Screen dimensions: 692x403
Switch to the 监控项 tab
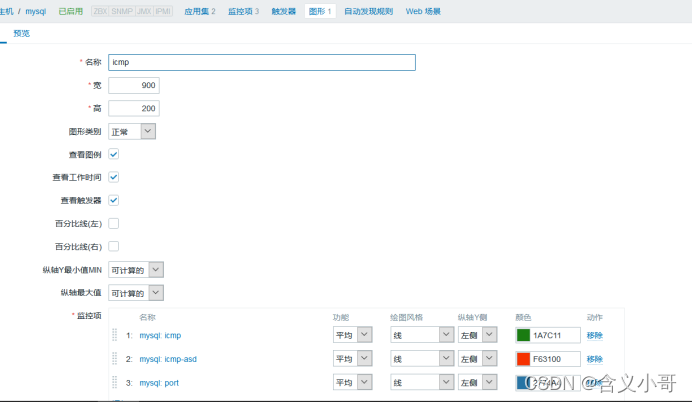243,11
